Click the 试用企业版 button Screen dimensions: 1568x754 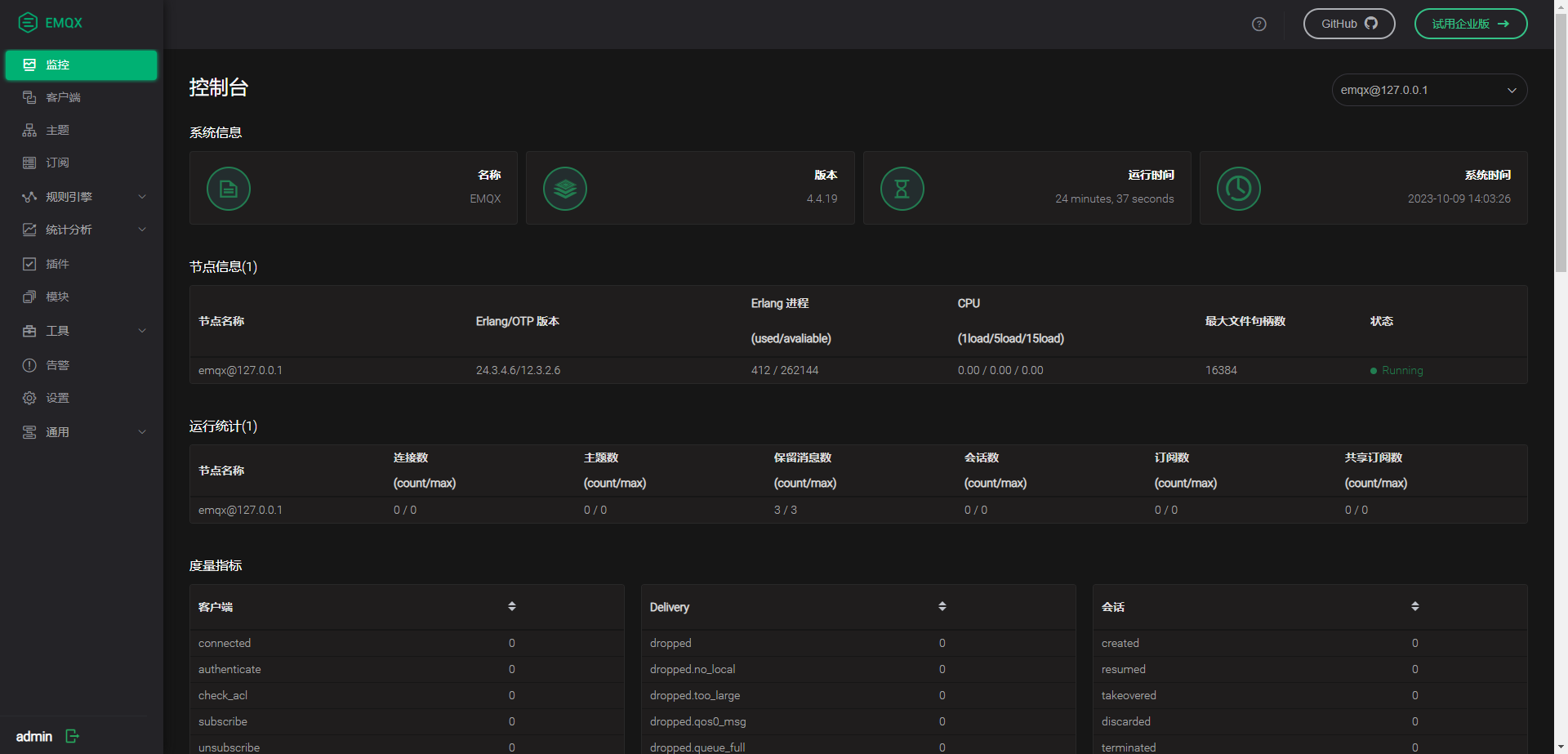click(1470, 24)
